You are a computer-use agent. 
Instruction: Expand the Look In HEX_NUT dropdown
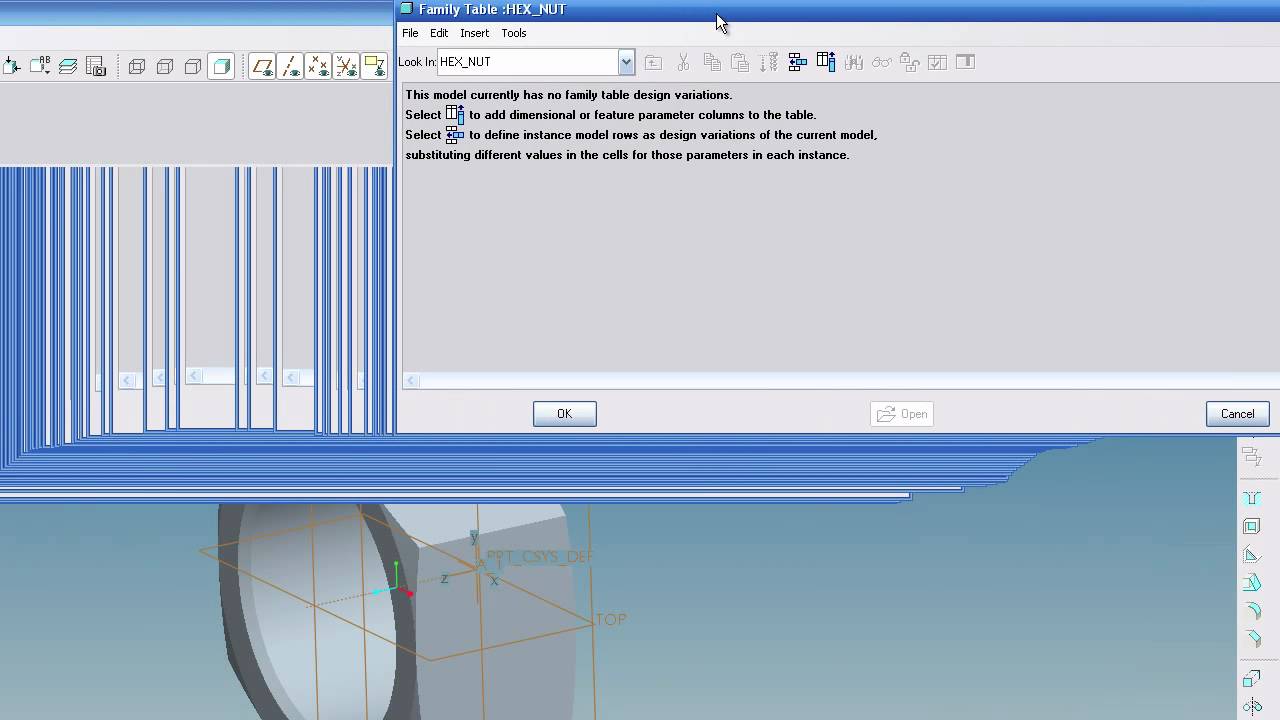[x=626, y=62]
